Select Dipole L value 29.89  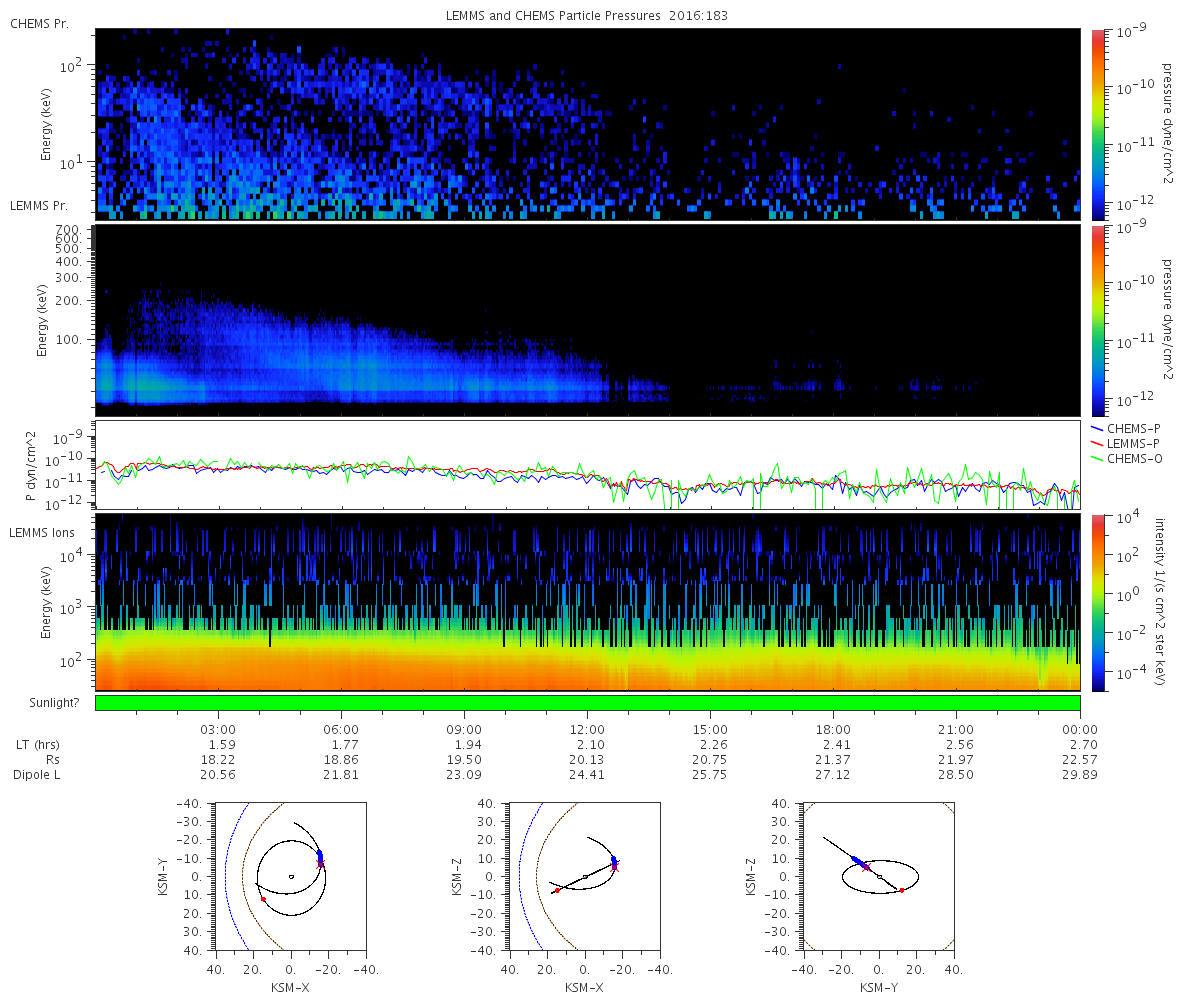[1080, 775]
